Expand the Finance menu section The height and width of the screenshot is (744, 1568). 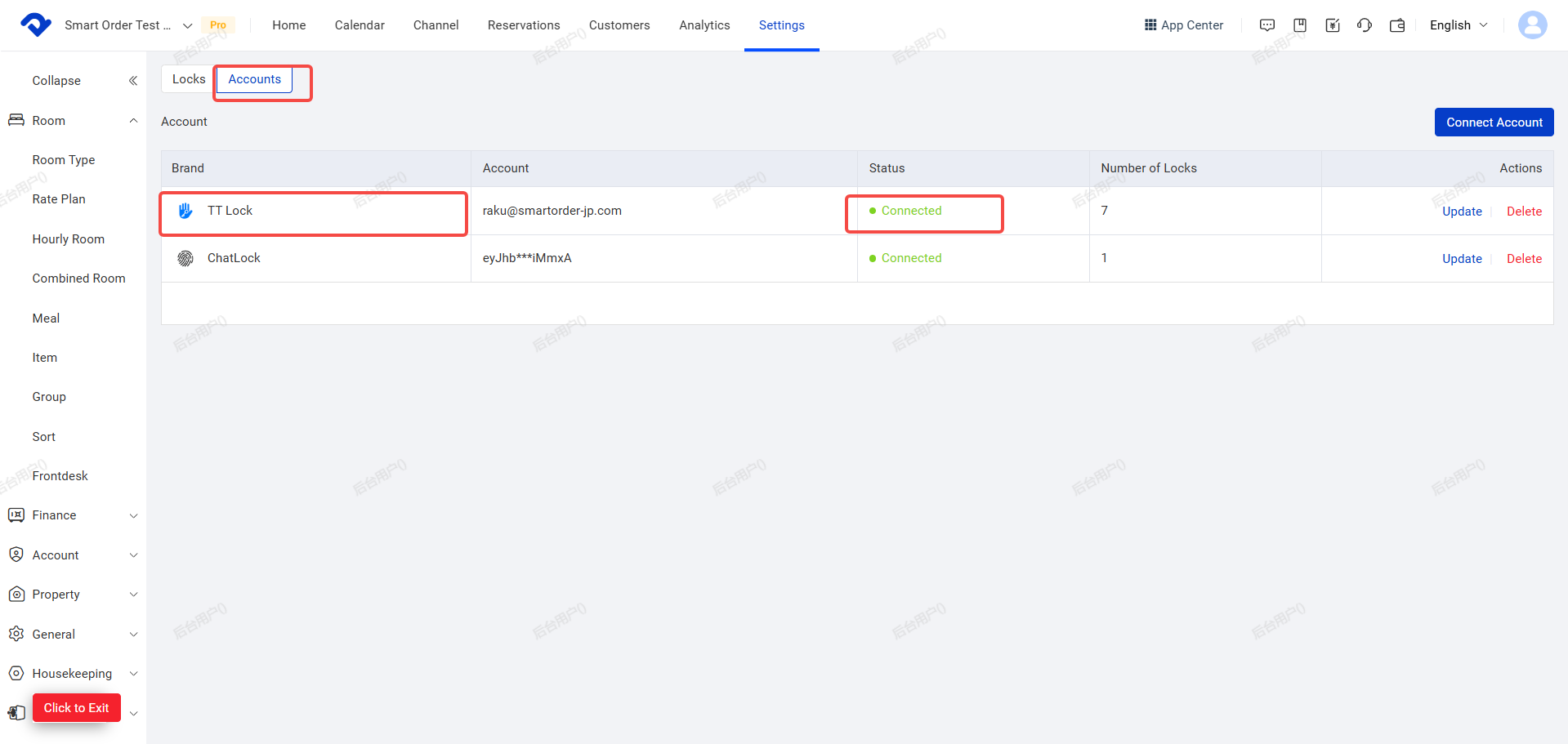[x=133, y=515]
